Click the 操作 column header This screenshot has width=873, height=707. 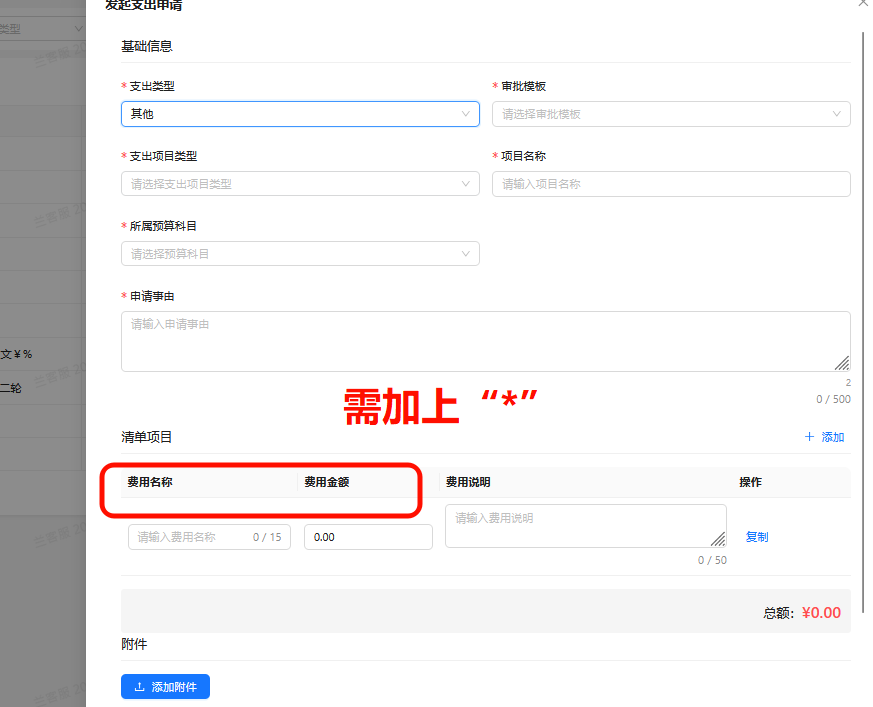tap(750, 482)
